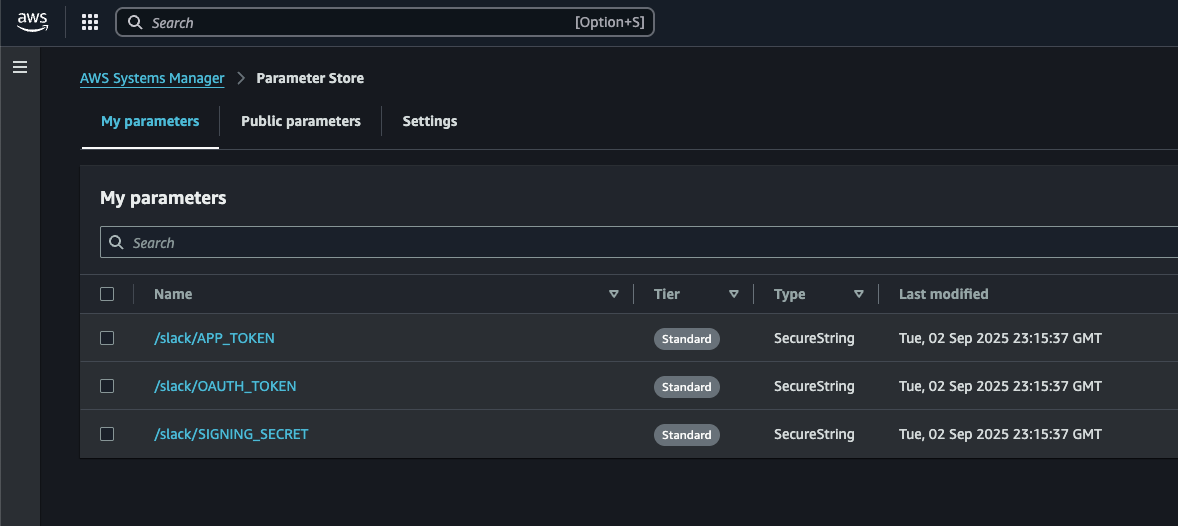Go to AWS Systems Manager breadcrumb
The image size is (1178, 526).
point(152,78)
